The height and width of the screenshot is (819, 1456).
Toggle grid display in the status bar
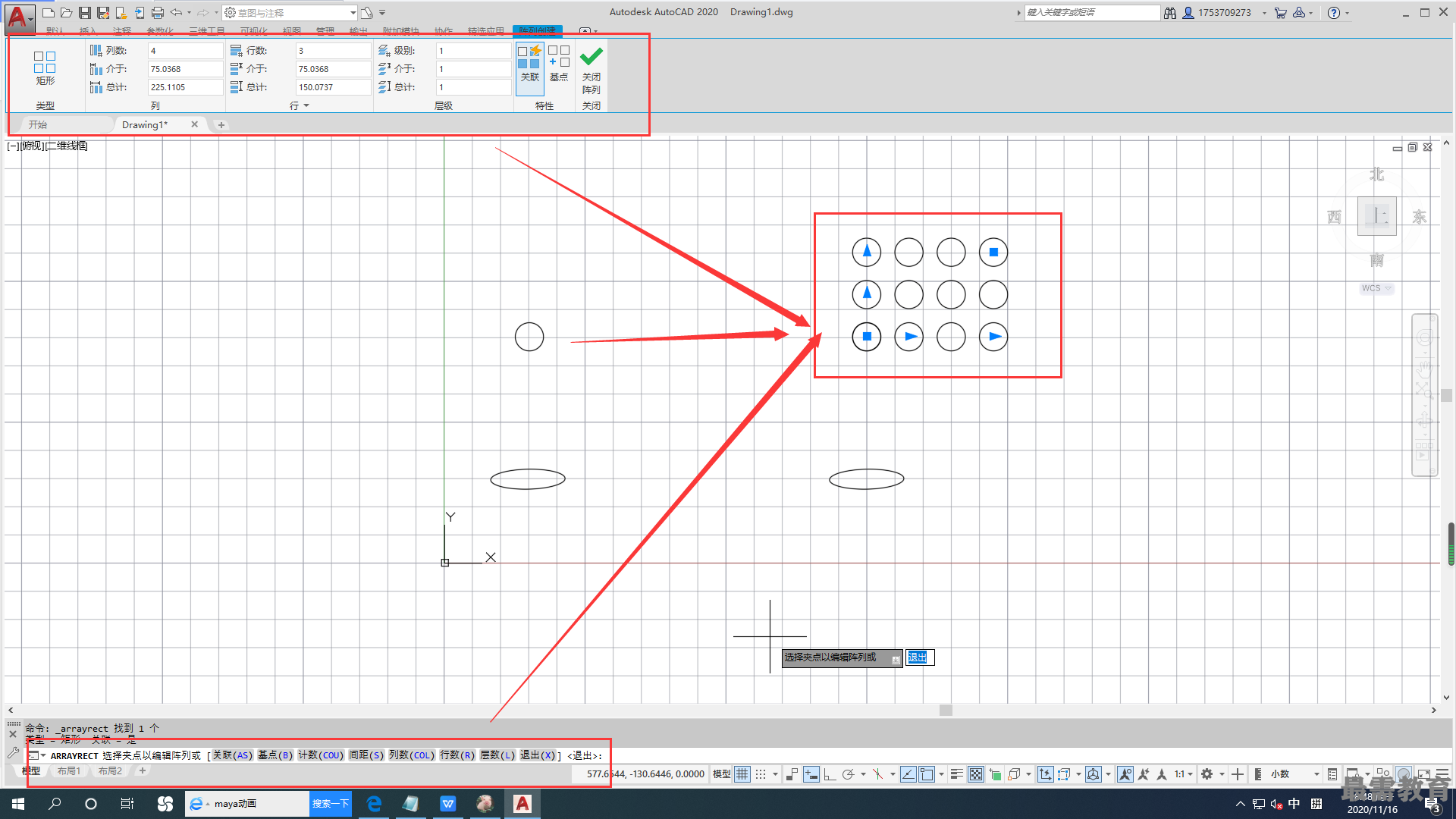point(742,774)
